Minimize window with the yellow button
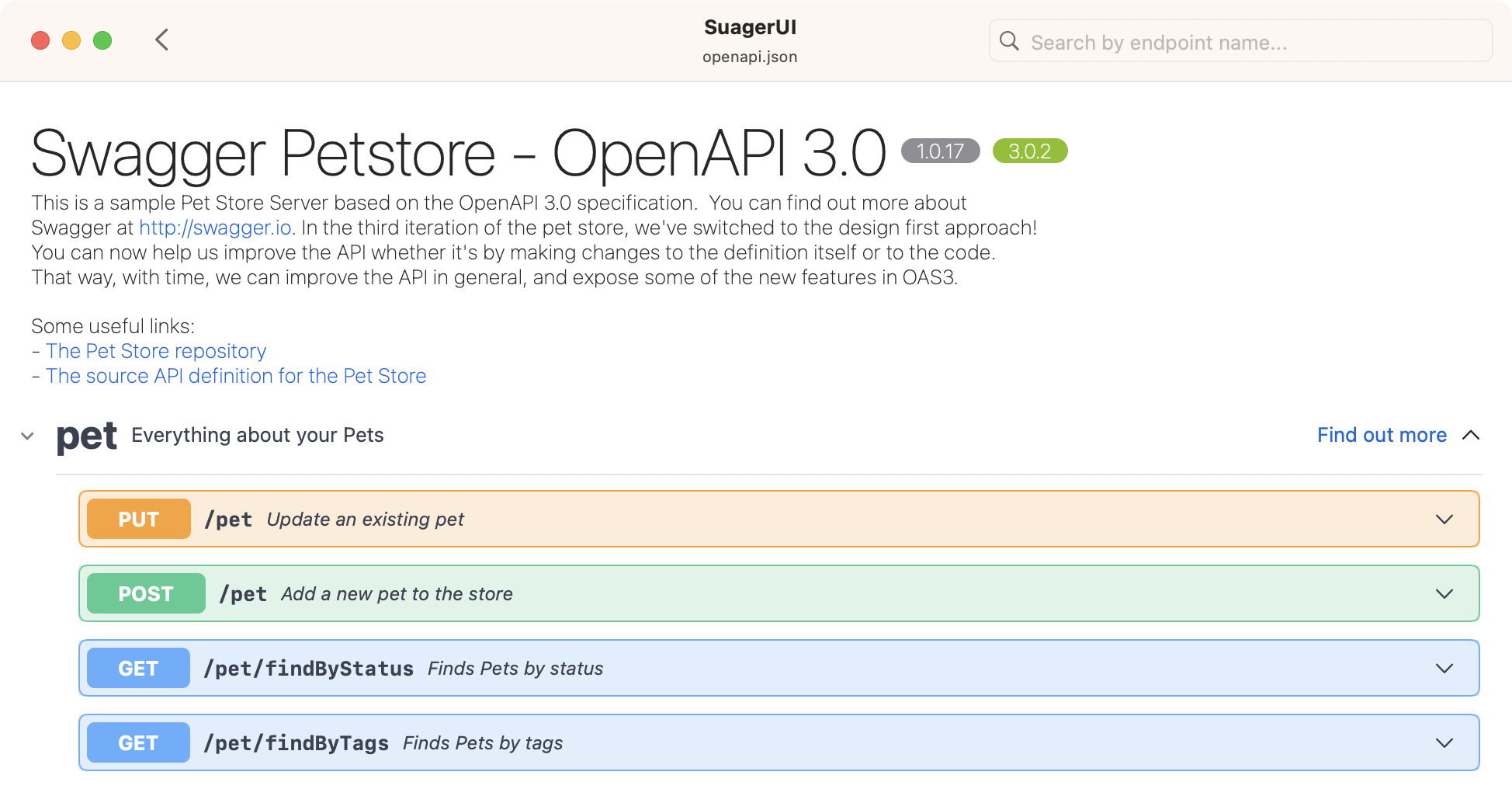The height and width of the screenshot is (803, 1512). click(x=71, y=40)
